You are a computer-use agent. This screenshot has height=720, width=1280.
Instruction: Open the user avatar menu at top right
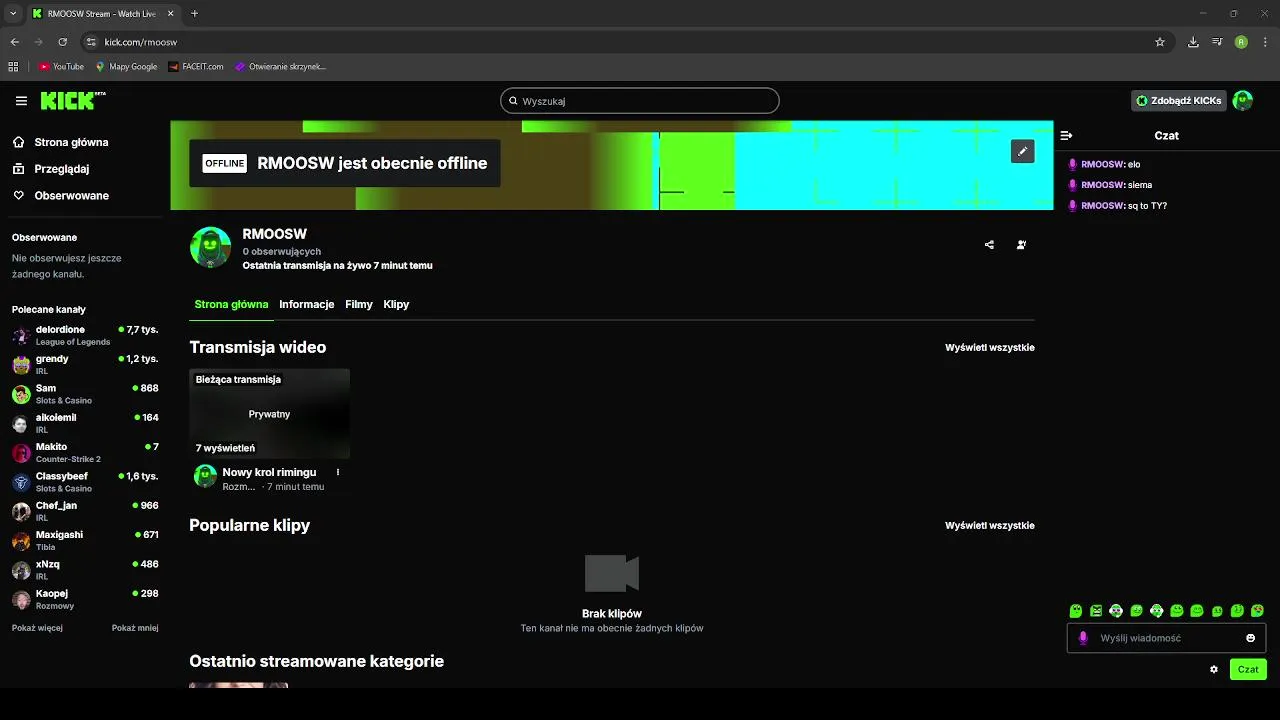[1243, 101]
